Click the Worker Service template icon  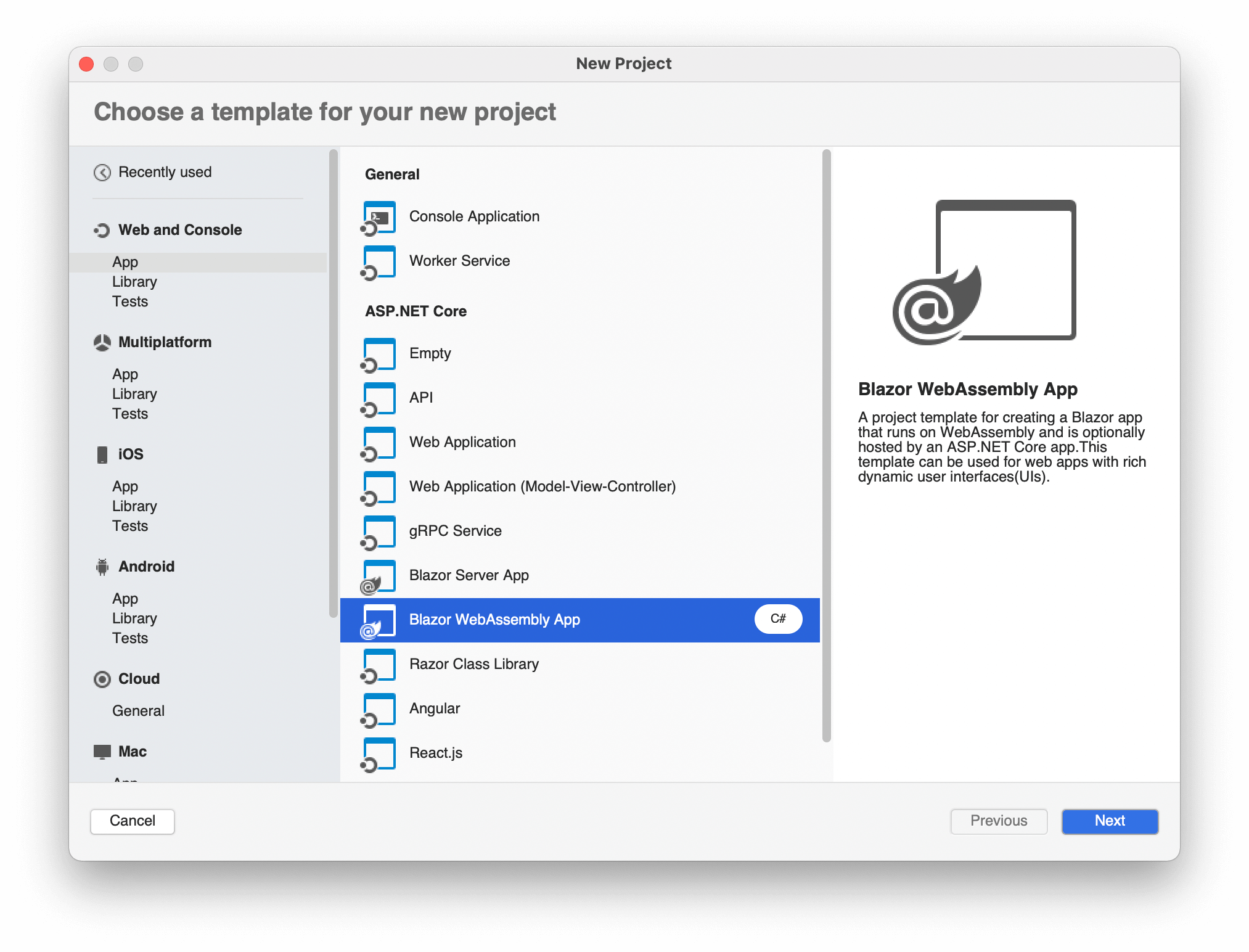[379, 263]
